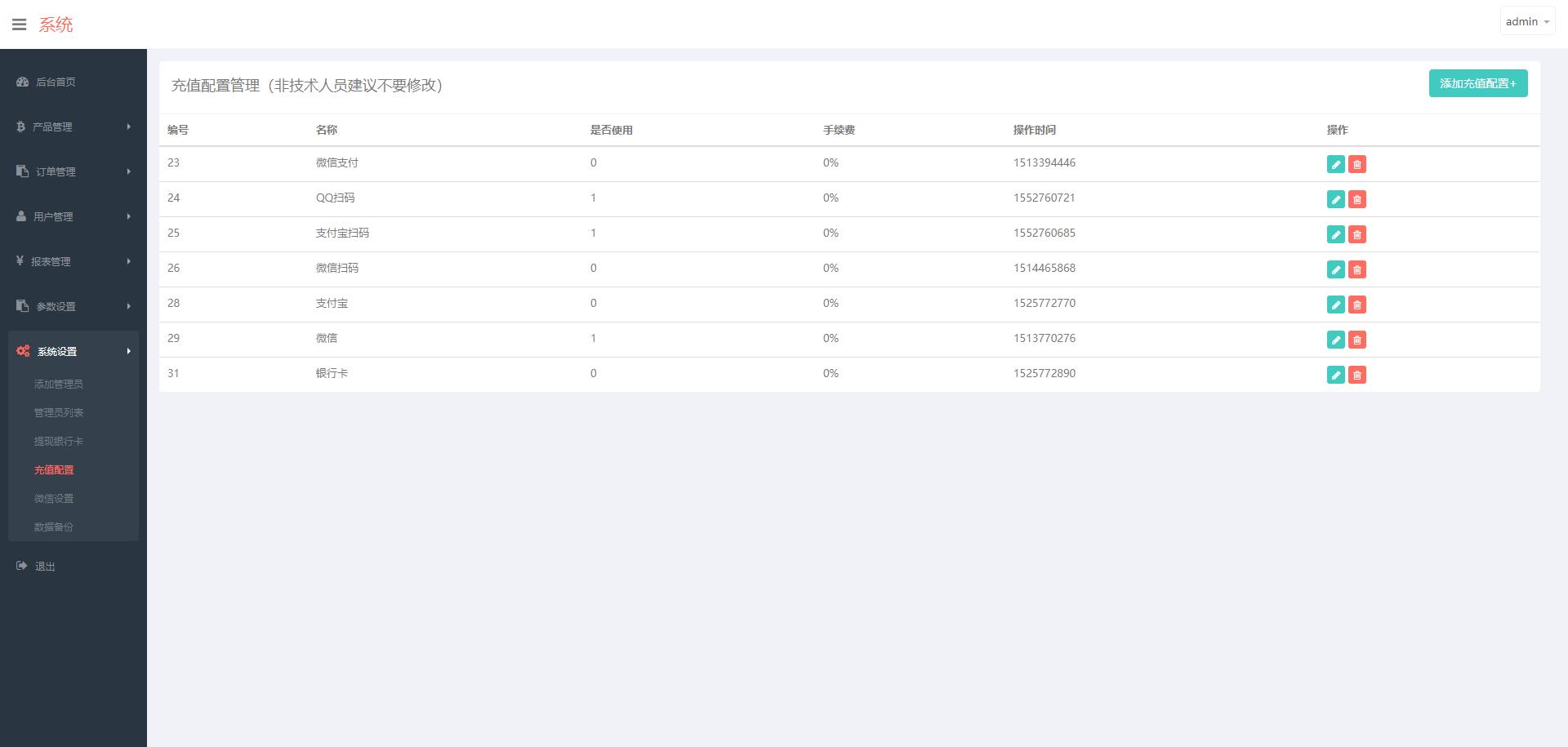The image size is (1568, 747).
Task: Open 添加管理员 in the sidebar
Action: point(58,385)
